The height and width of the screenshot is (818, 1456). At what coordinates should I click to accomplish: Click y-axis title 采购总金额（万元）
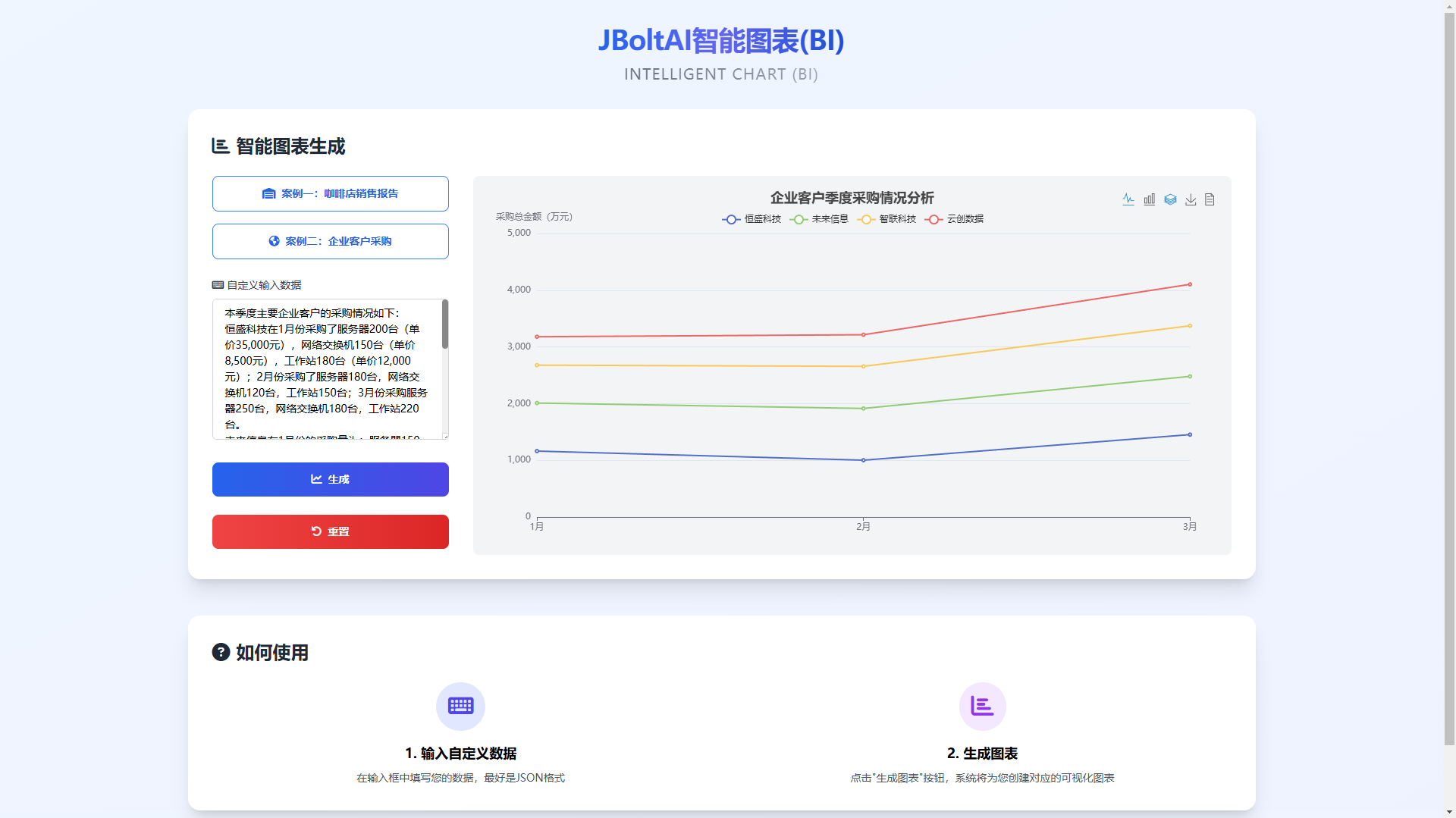pos(535,217)
